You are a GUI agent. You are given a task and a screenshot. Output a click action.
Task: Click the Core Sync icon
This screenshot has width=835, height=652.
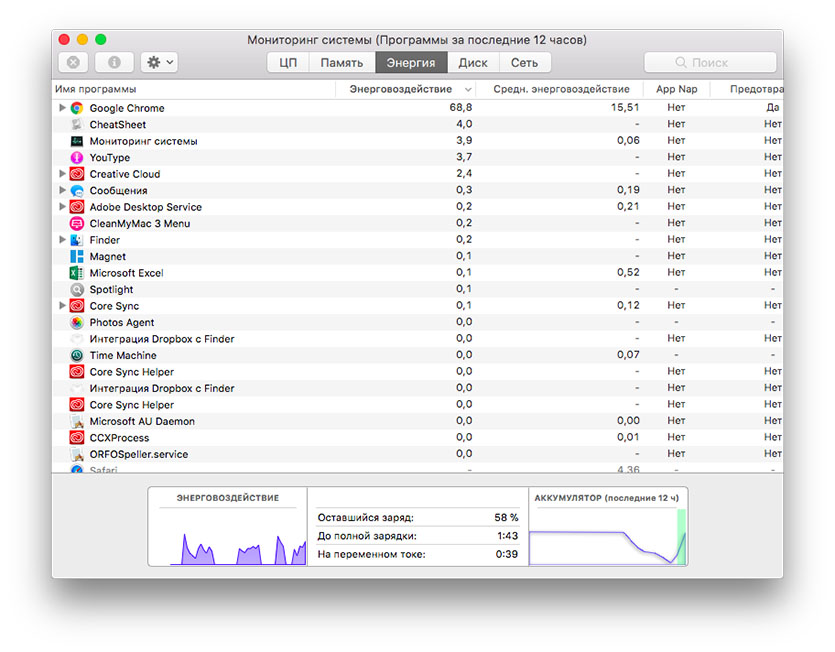77,306
